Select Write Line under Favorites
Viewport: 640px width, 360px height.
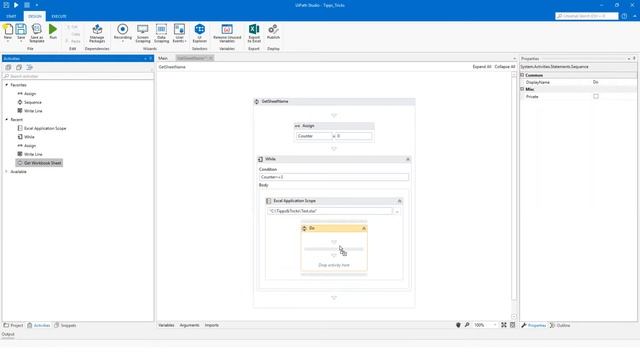pyautogui.click(x=30, y=111)
